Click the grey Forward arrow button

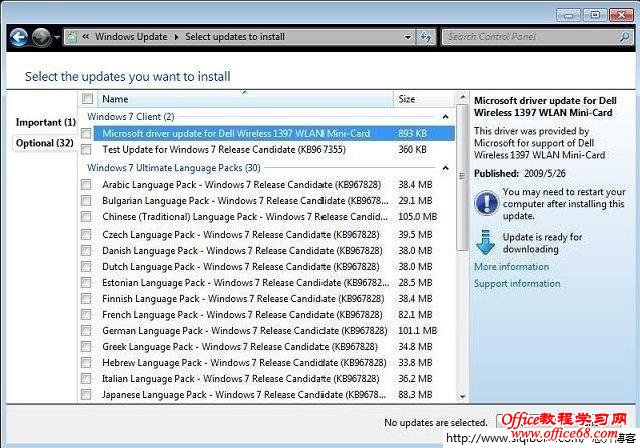pos(41,38)
